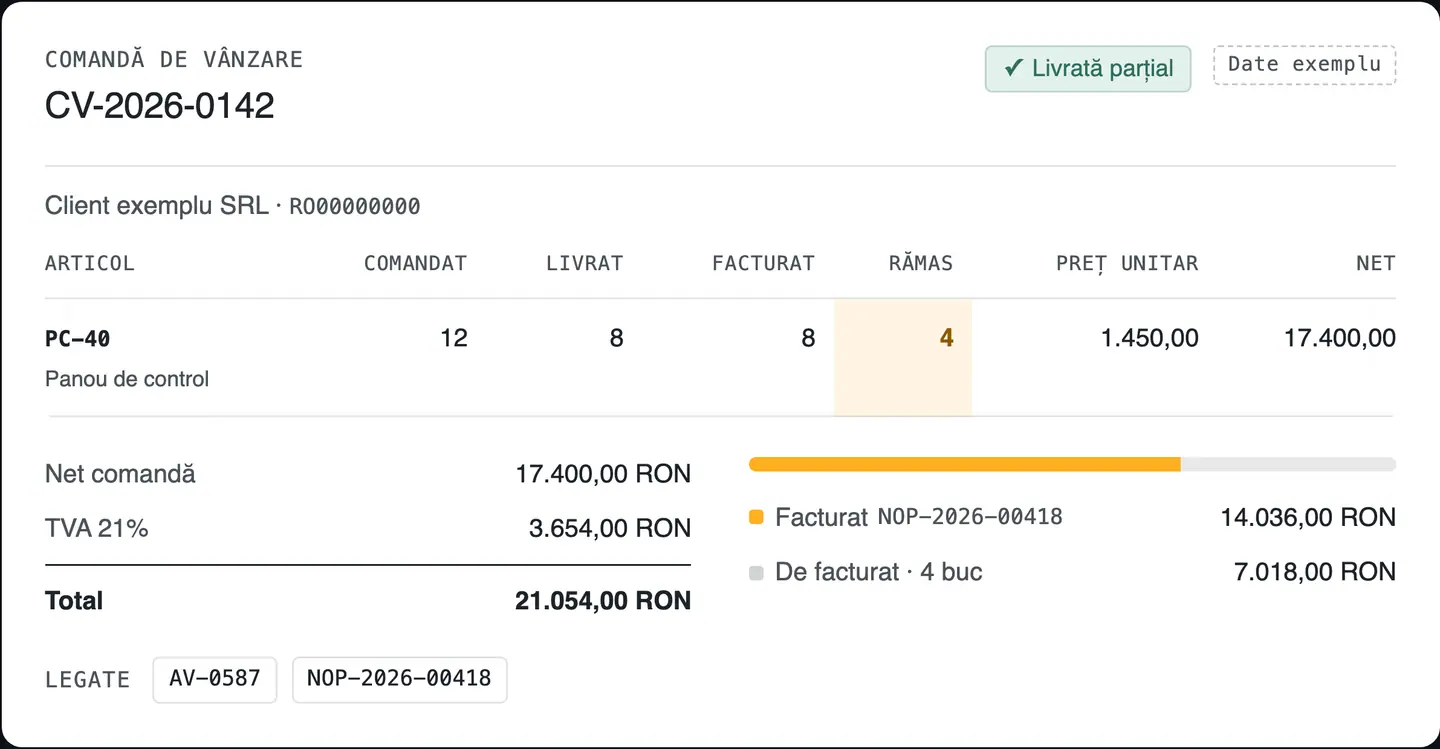Click the De facturat · 4 buc text
The height and width of the screenshot is (749, 1440).
click(879, 572)
